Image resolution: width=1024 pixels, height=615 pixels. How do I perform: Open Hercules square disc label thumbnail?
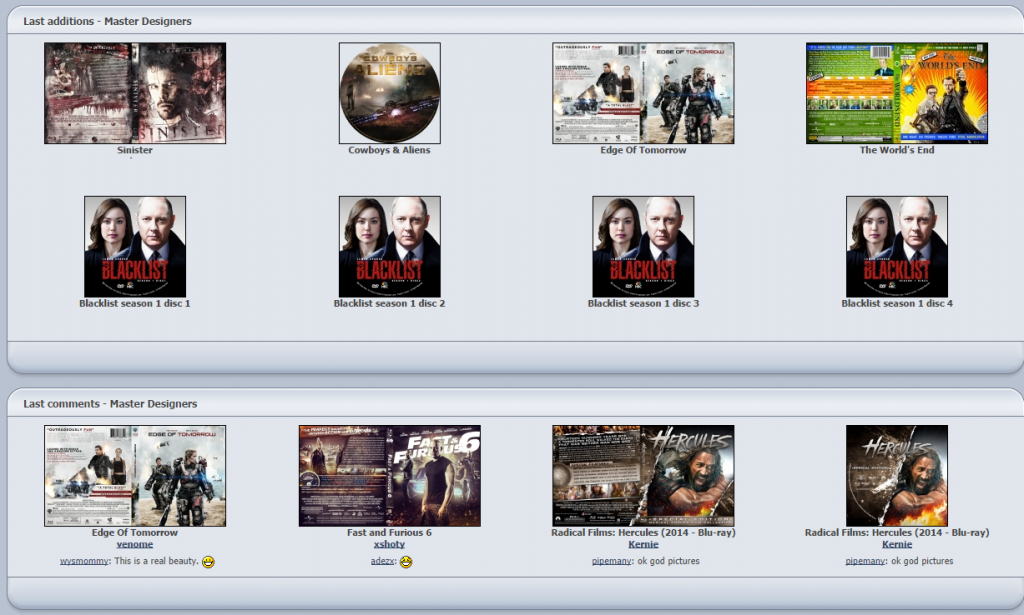pos(897,476)
